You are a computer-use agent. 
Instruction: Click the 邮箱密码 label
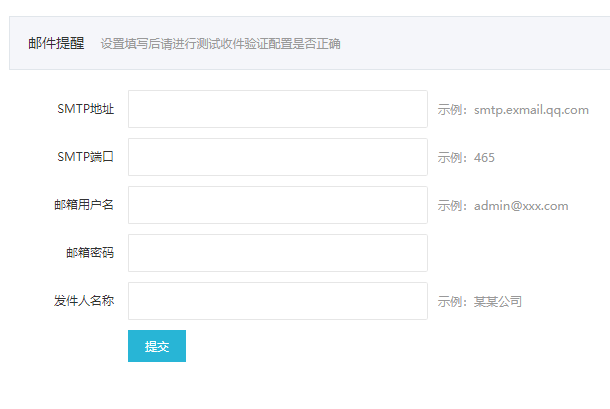point(89,253)
